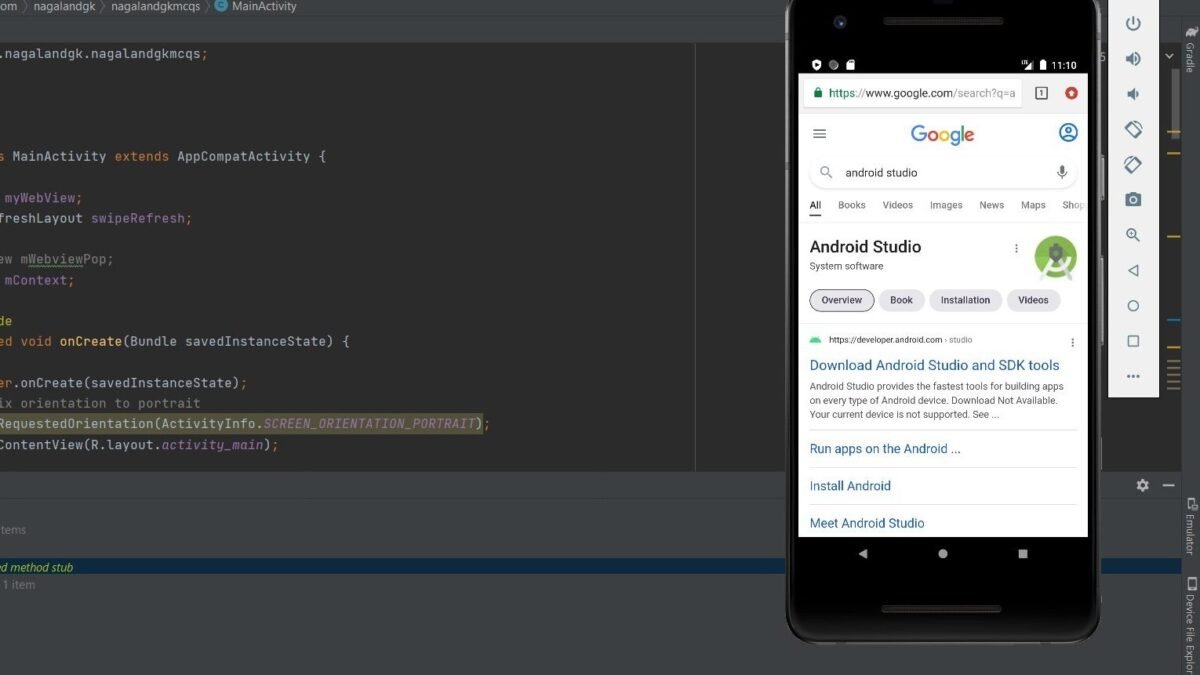The width and height of the screenshot is (1200, 675).
Task: Select the All search results tab
Action: [815, 205]
